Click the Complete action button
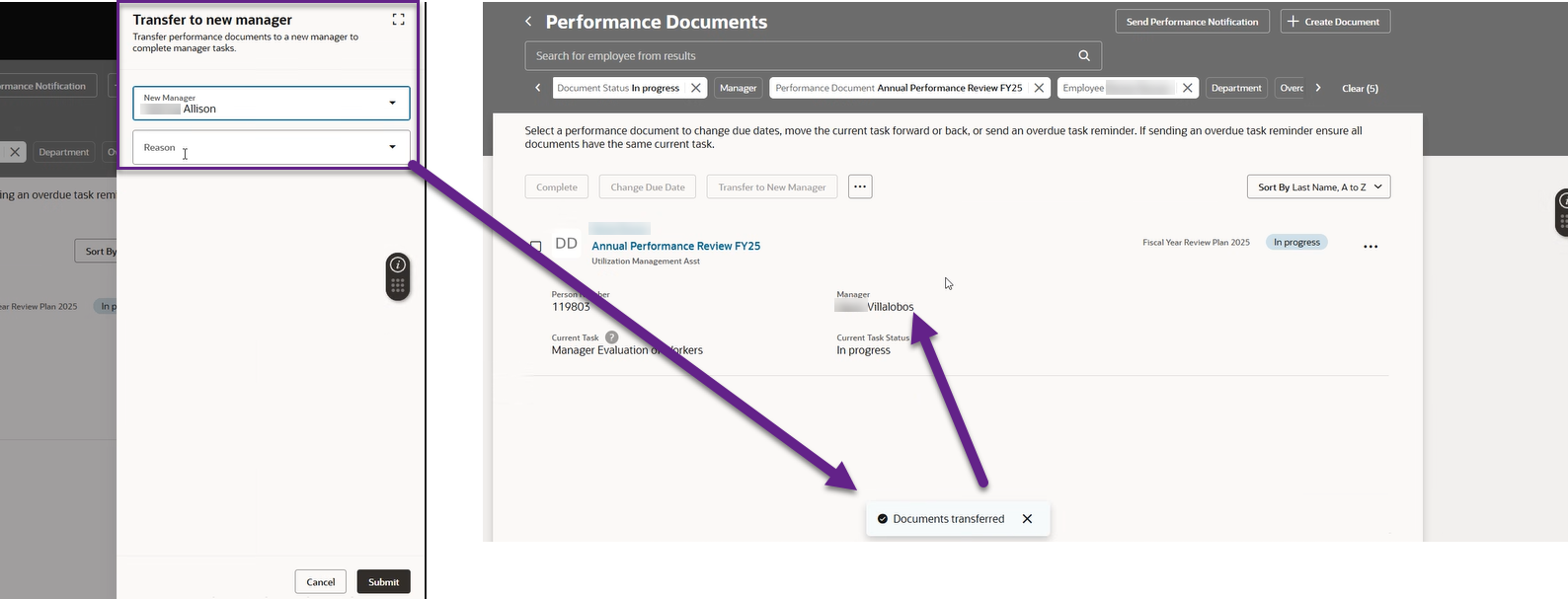Viewport: 1568px width, 599px height. (x=557, y=187)
